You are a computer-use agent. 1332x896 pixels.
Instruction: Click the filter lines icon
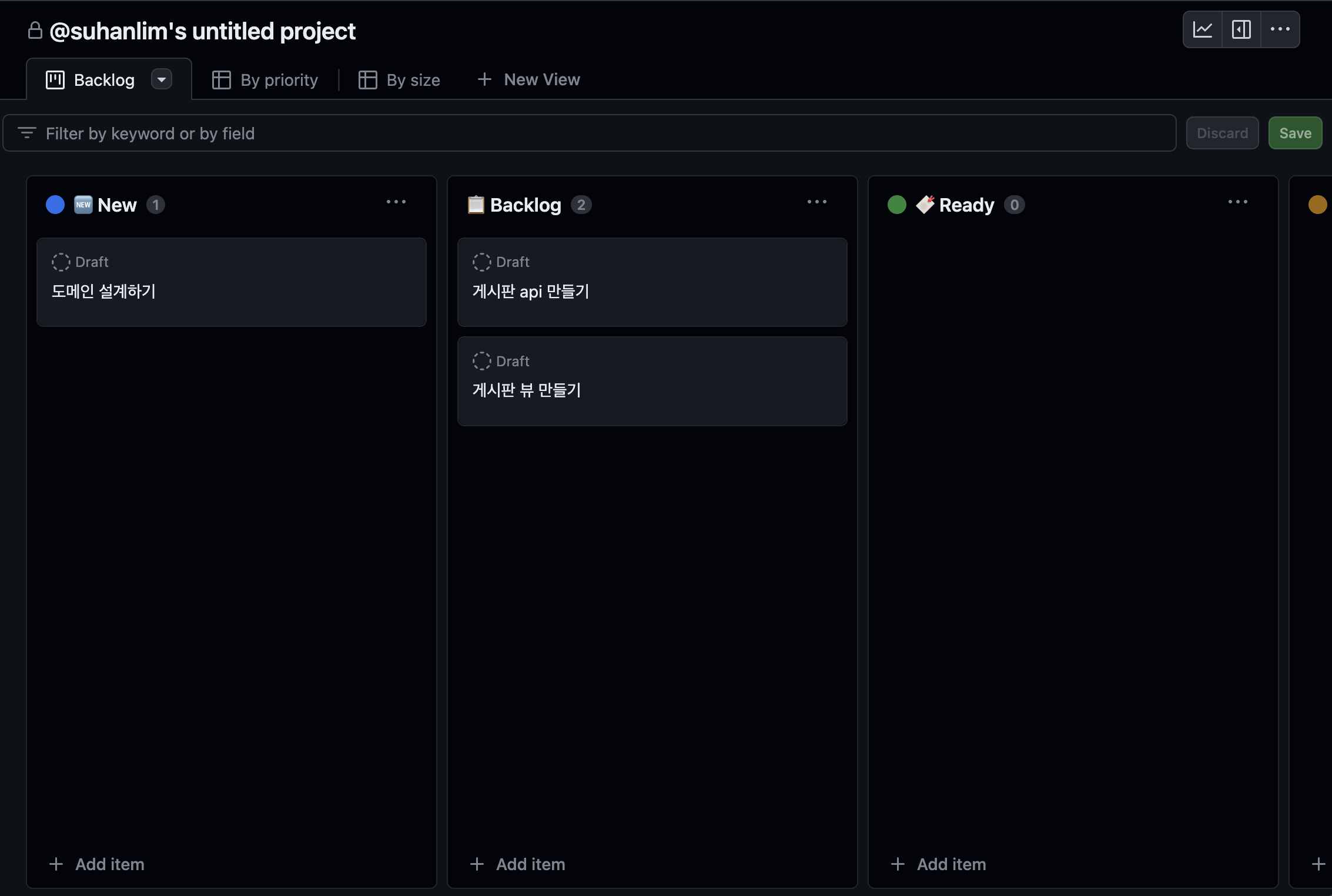(x=27, y=133)
